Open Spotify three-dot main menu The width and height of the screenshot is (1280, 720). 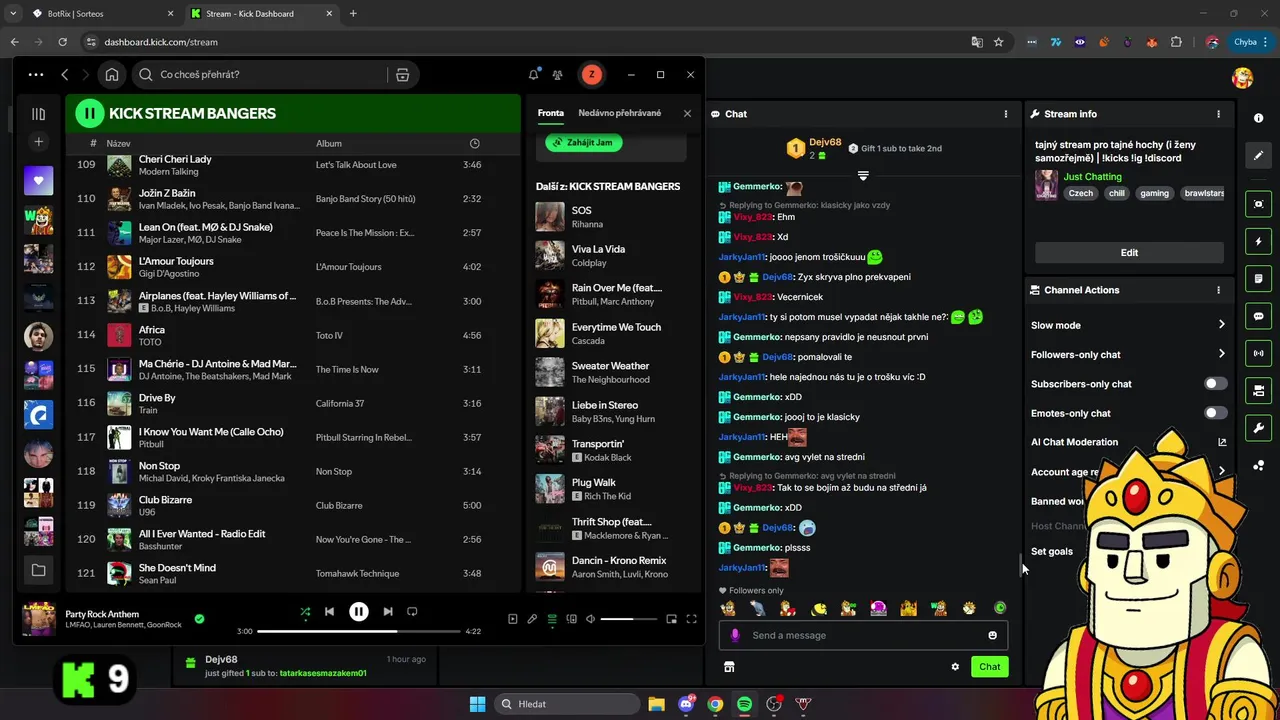click(36, 74)
